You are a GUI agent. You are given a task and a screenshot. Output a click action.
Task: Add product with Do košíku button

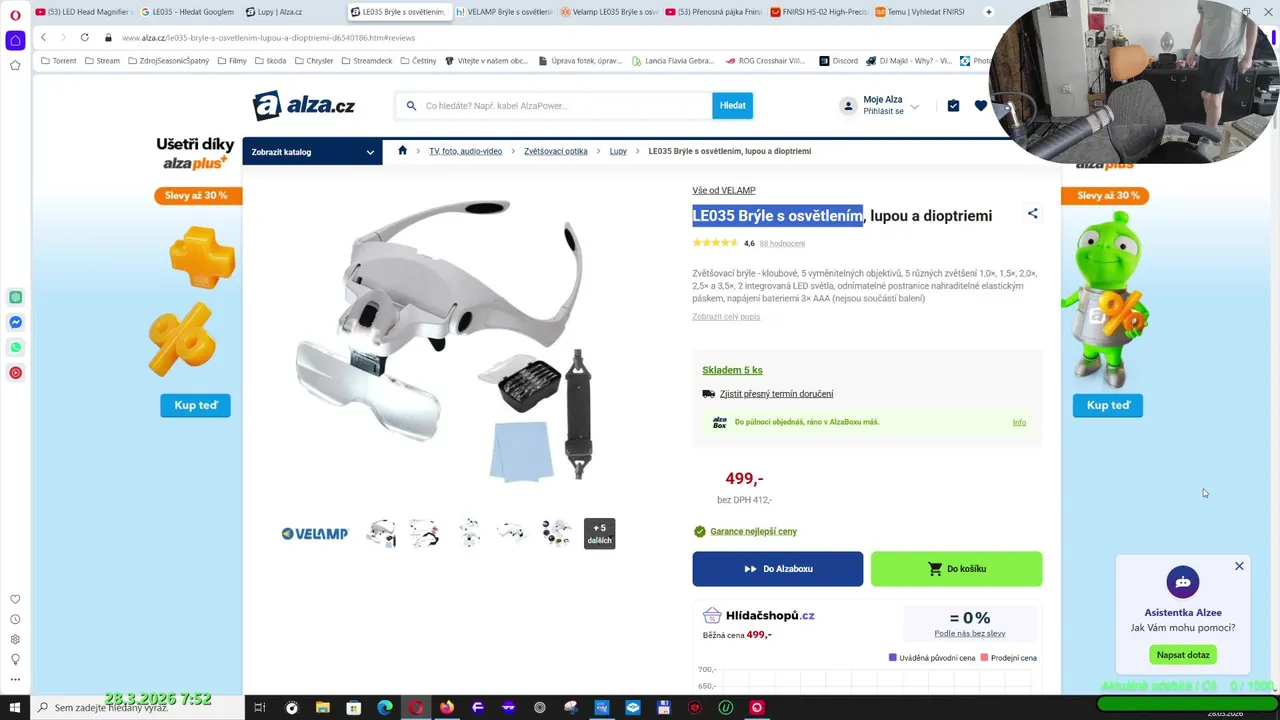956,569
